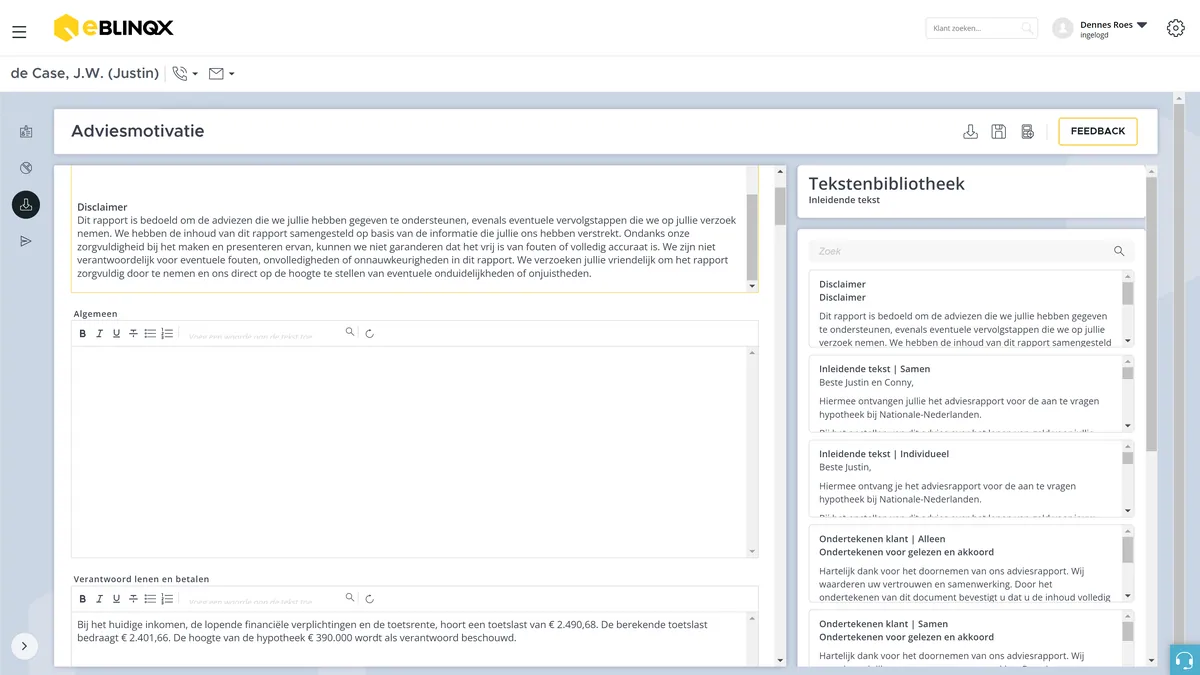The width and height of the screenshot is (1200, 675).
Task: Open the pie chart sidebar icon
Action: click(26, 168)
